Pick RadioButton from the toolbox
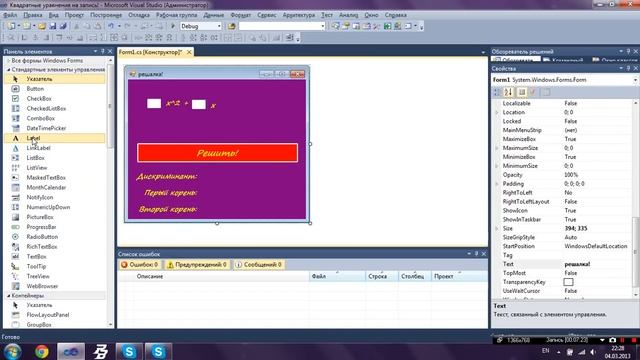640x360 pixels. pyautogui.click(x=42, y=237)
